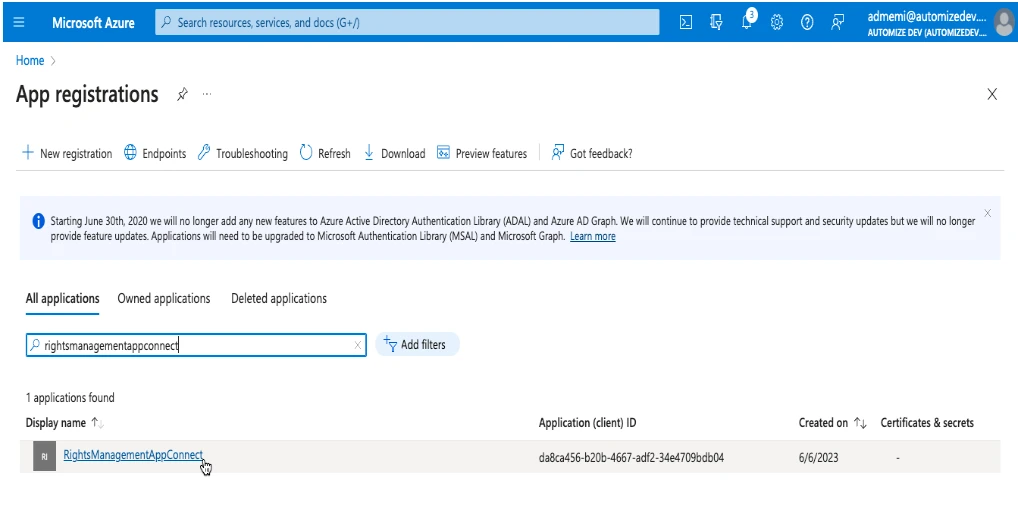Open the RightsManagementAppConnect application link
Image resolution: width=1018 pixels, height=506 pixels.
pyautogui.click(x=133, y=455)
